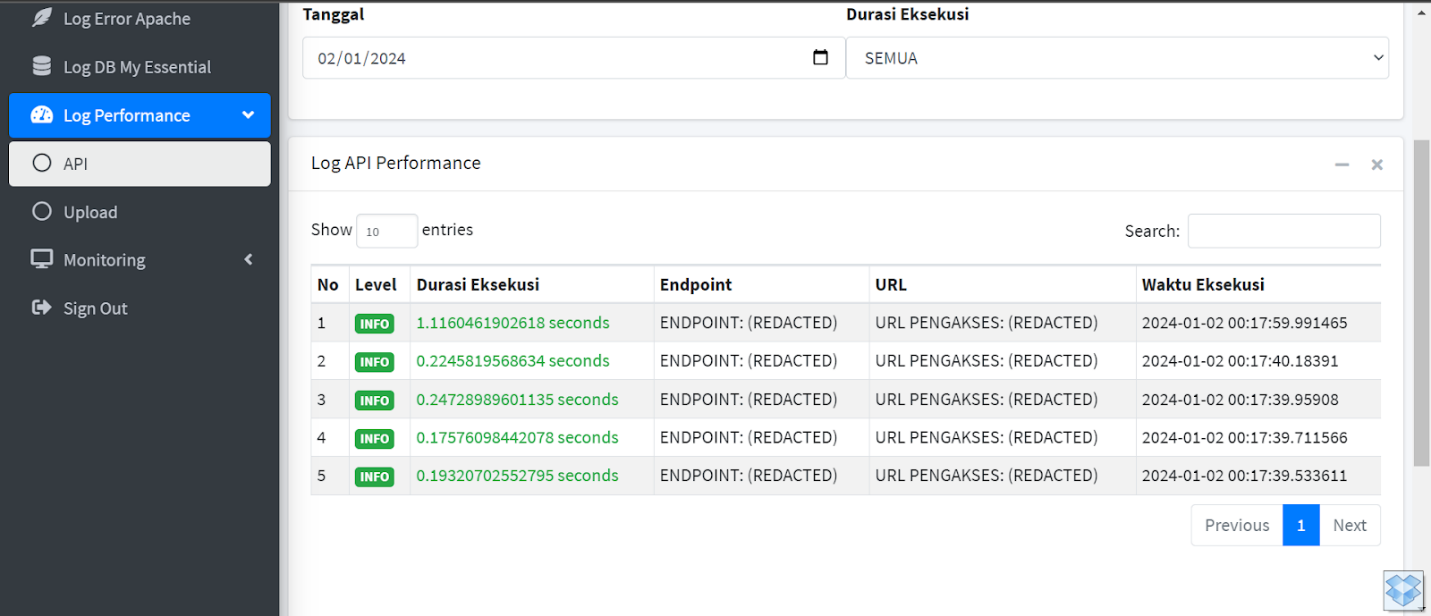Click the Log Performance gauge icon
The image size is (1431, 616).
[41, 115]
